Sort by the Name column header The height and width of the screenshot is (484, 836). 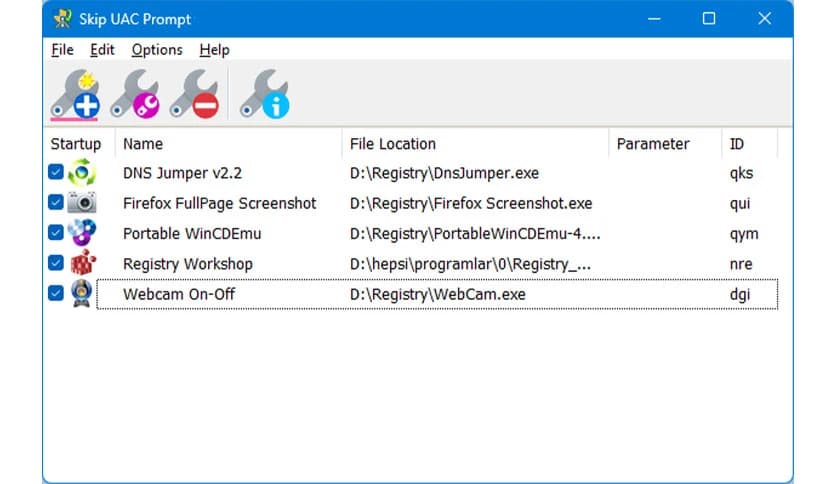click(228, 143)
